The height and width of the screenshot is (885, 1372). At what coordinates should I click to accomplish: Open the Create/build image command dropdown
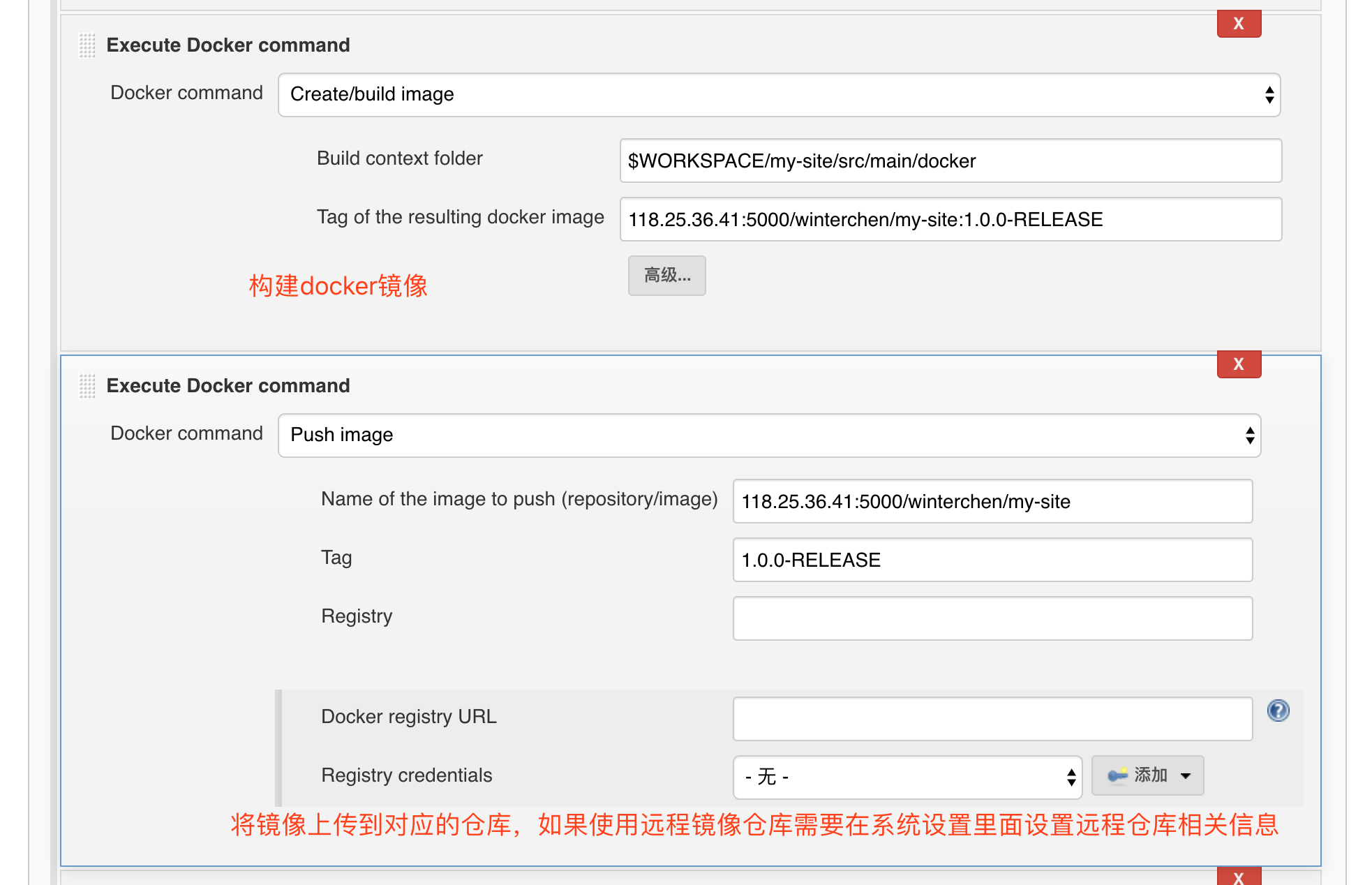[x=779, y=95]
